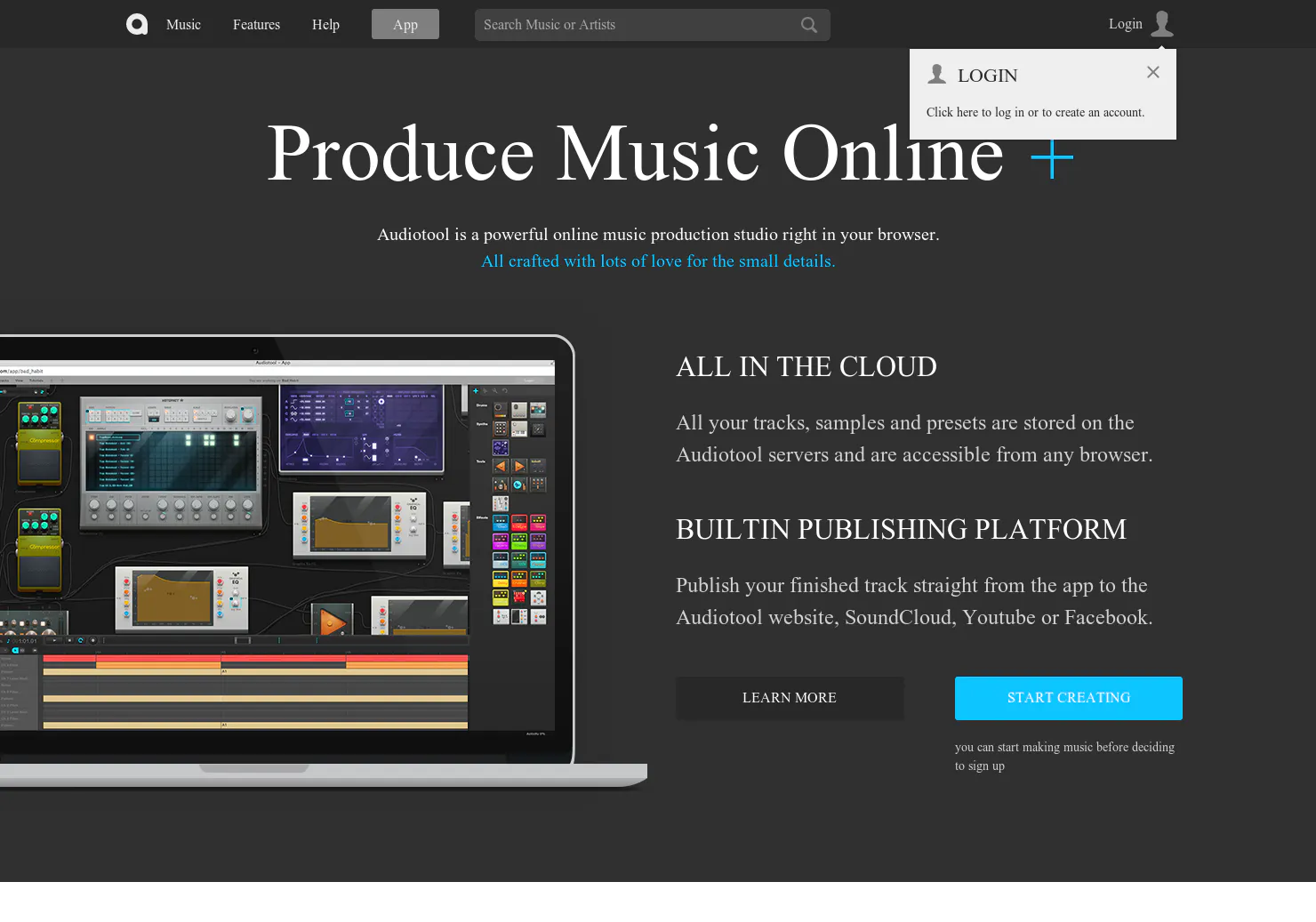Close the LOGIN popup with the X

[x=1153, y=72]
